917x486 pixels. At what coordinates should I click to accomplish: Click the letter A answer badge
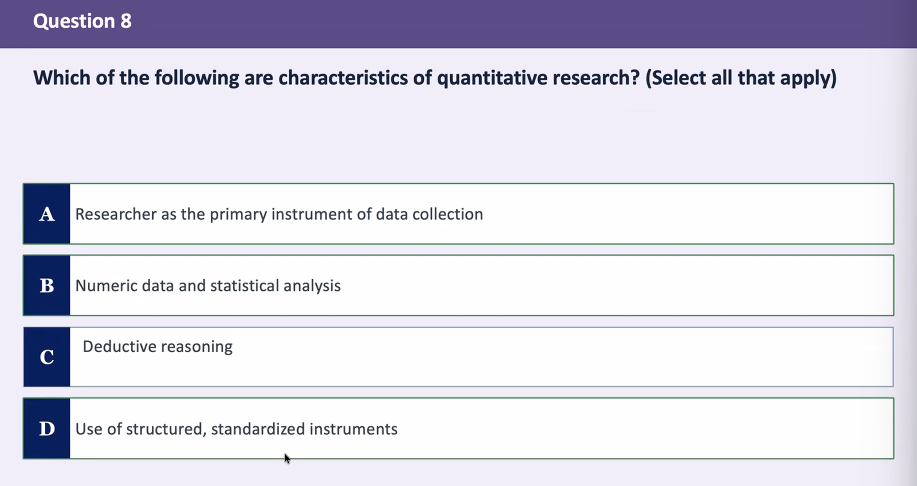click(x=47, y=214)
